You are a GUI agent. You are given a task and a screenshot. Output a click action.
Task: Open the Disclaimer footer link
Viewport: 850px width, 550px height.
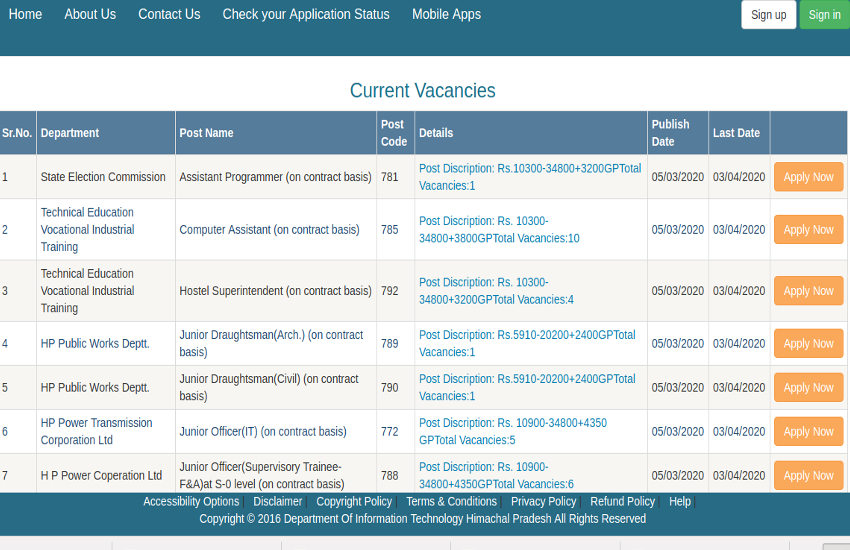[277, 502]
